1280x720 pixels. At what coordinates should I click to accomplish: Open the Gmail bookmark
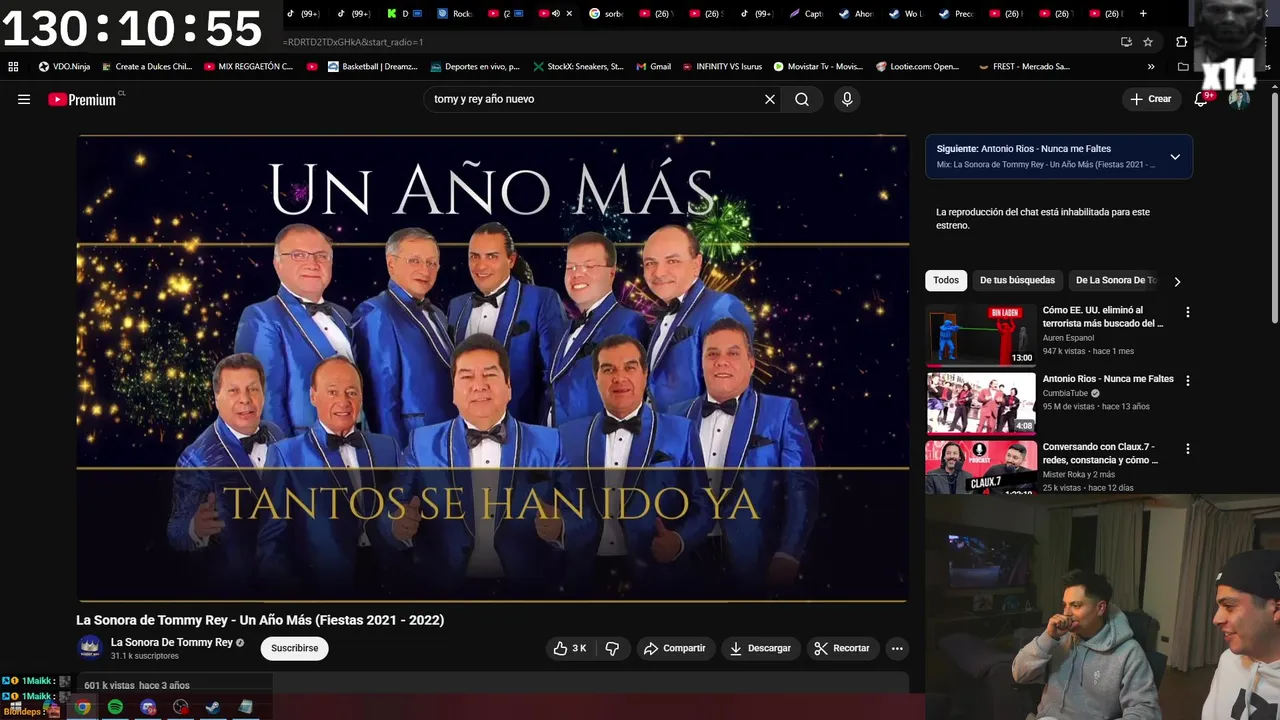pos(653,67)
